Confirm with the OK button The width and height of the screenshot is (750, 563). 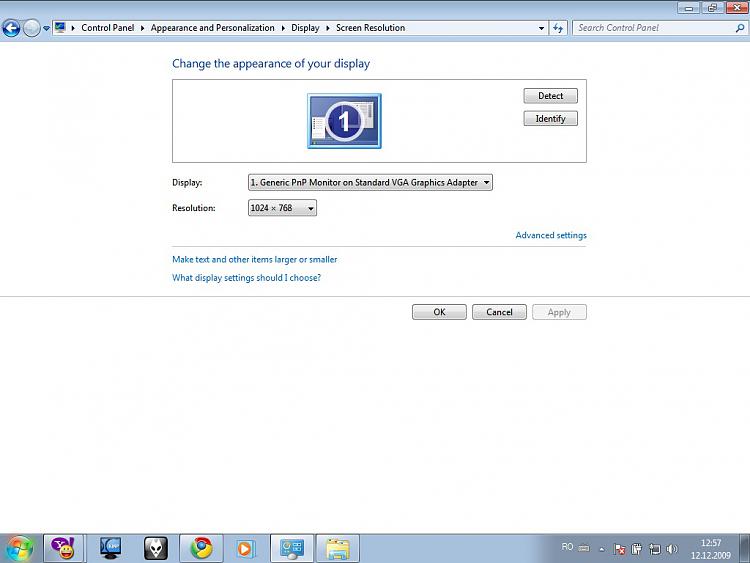pos(439,312)
